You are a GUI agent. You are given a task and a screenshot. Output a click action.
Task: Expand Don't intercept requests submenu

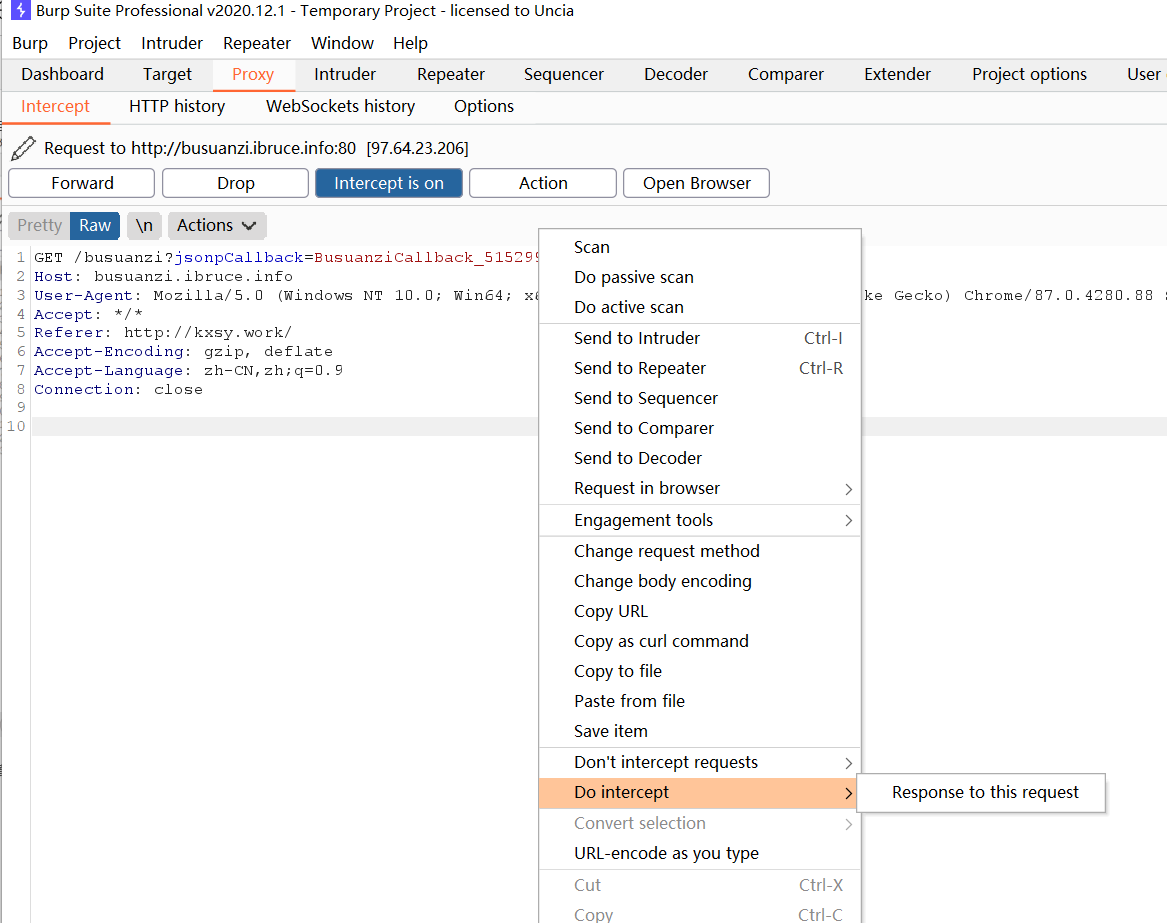coord(700,762)
